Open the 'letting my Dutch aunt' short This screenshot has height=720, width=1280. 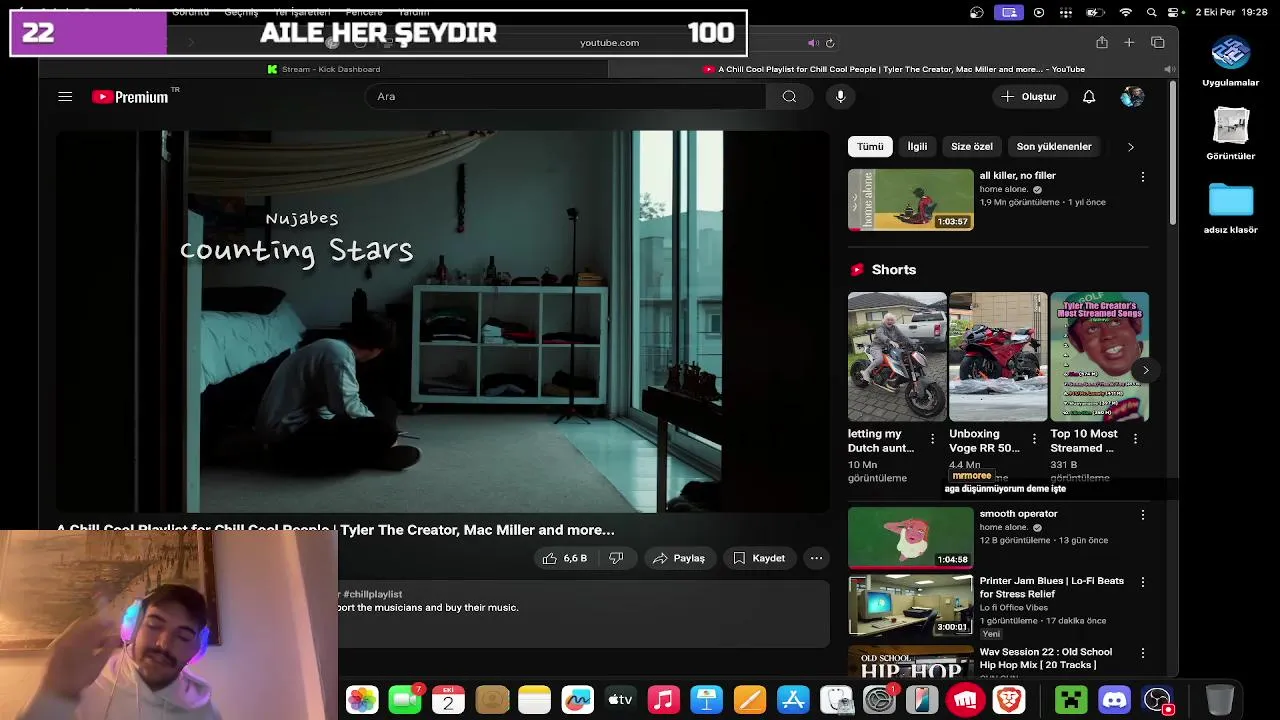point(896,356)
